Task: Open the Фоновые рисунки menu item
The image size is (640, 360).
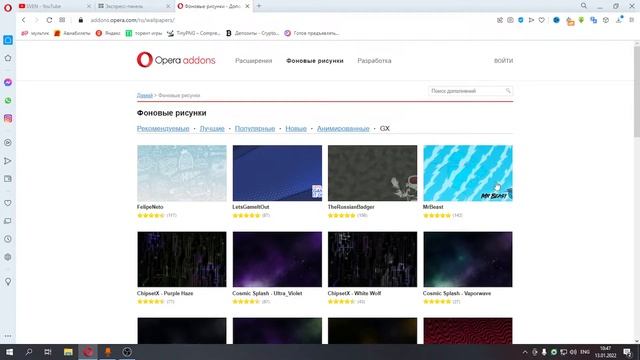Action: (315, 60)
